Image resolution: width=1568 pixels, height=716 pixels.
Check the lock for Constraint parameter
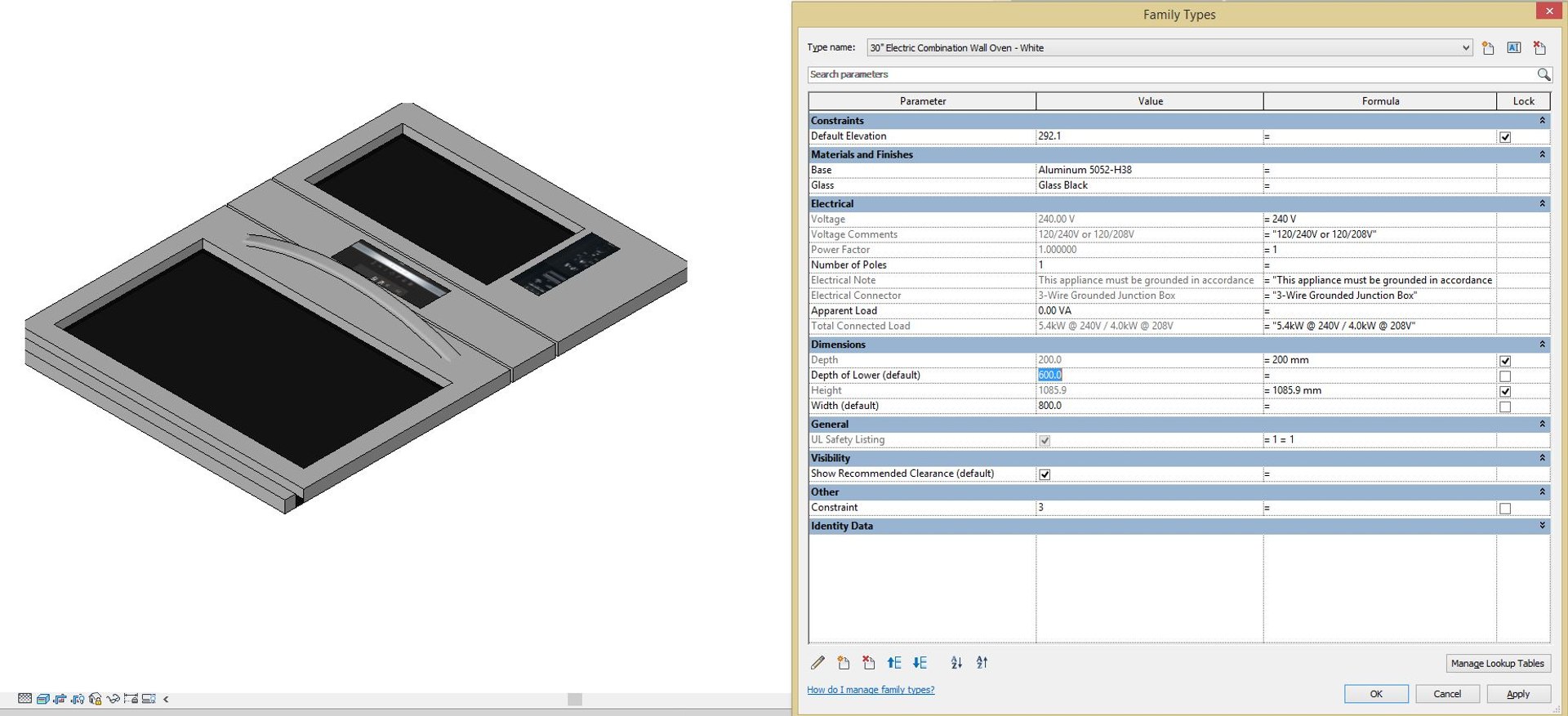tap(1505, 509)
